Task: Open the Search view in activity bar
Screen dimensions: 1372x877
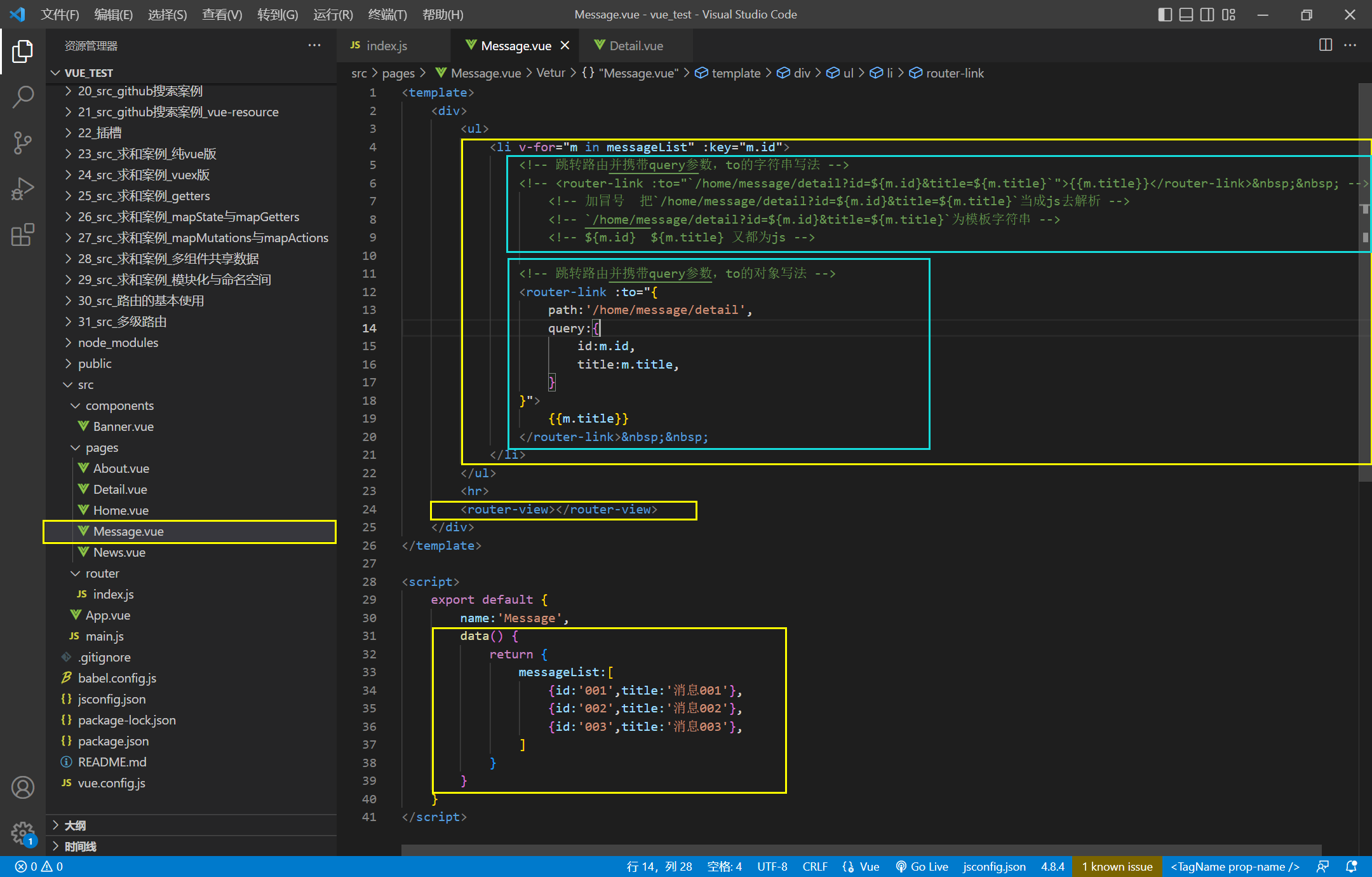Action: (23, 97)
